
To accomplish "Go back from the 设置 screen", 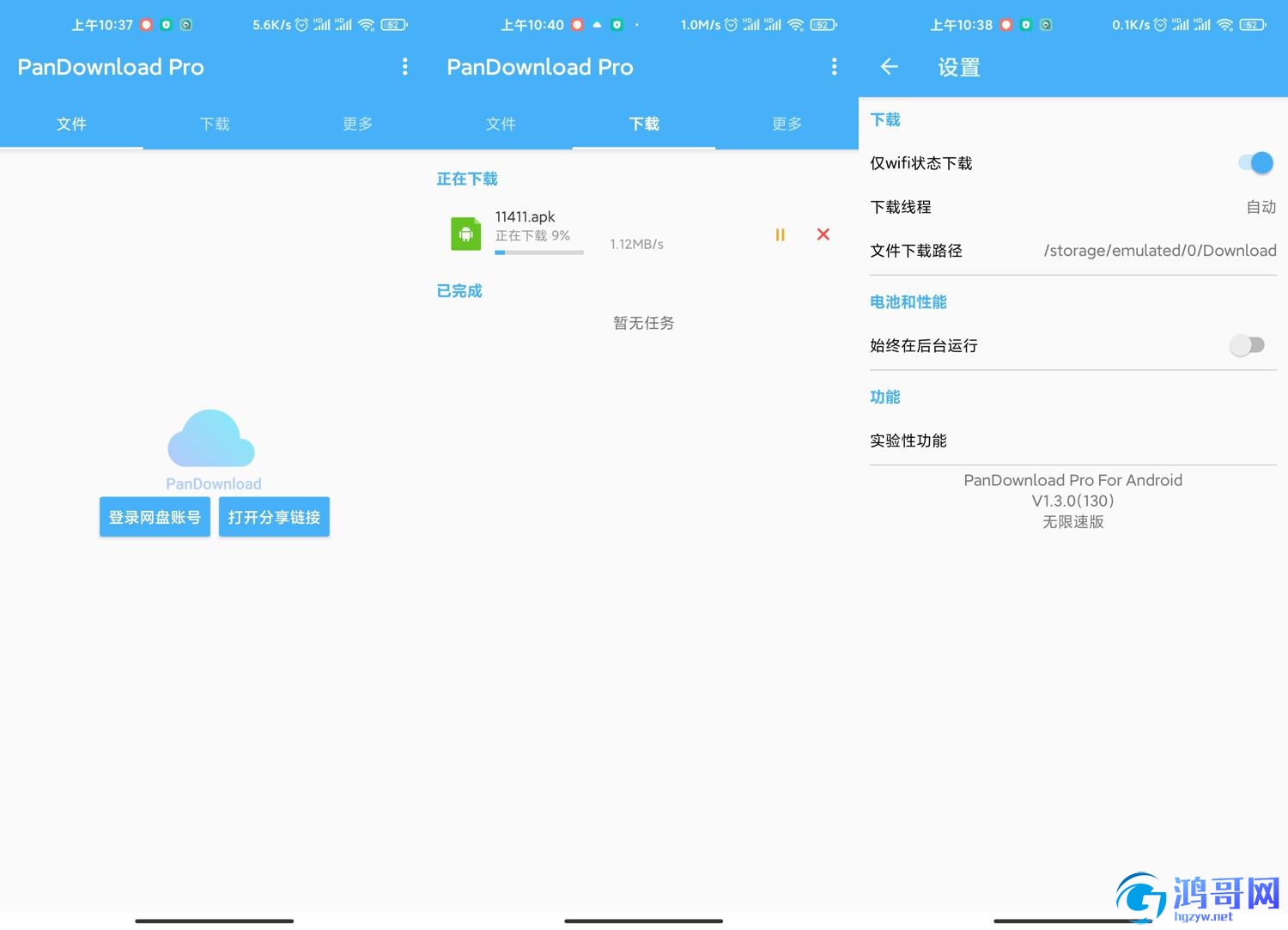I will (x=890, y=67).
